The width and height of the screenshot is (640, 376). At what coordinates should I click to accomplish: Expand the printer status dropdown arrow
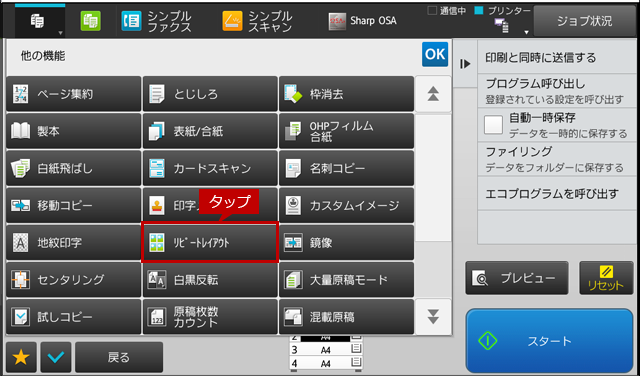[x=527, y=32]
